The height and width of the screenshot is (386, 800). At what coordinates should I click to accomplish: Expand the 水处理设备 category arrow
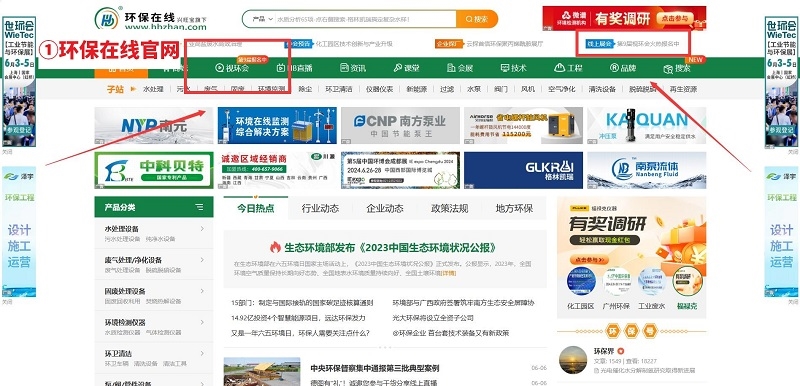pyautogui.click(x=202, y=229)
